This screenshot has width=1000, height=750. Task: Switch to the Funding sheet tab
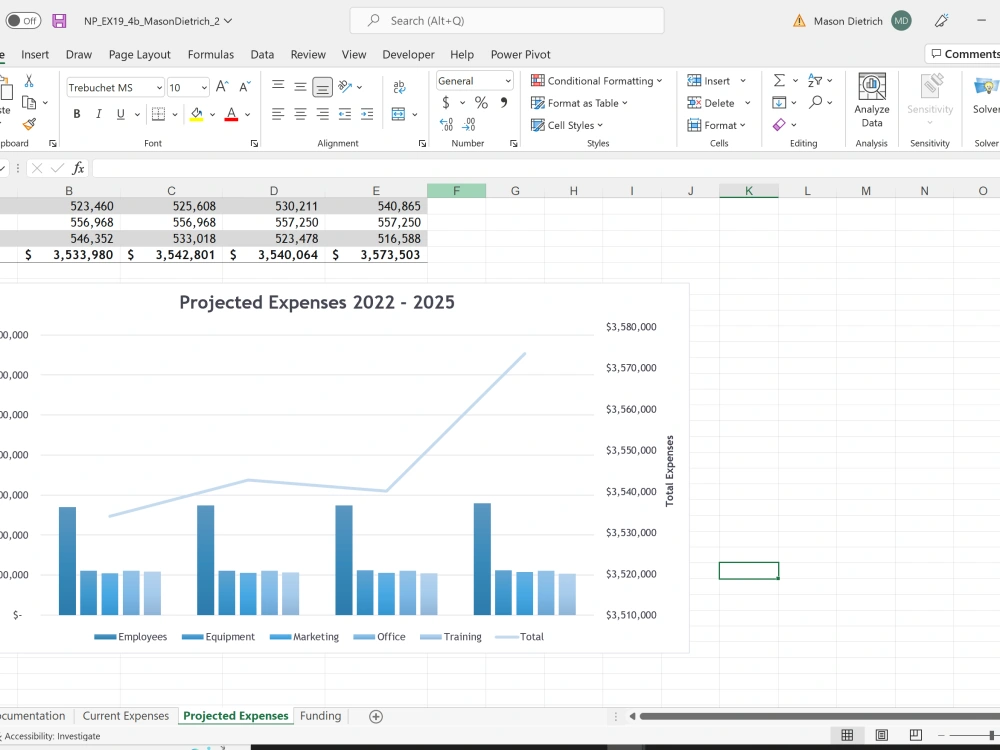coord(320,716)
